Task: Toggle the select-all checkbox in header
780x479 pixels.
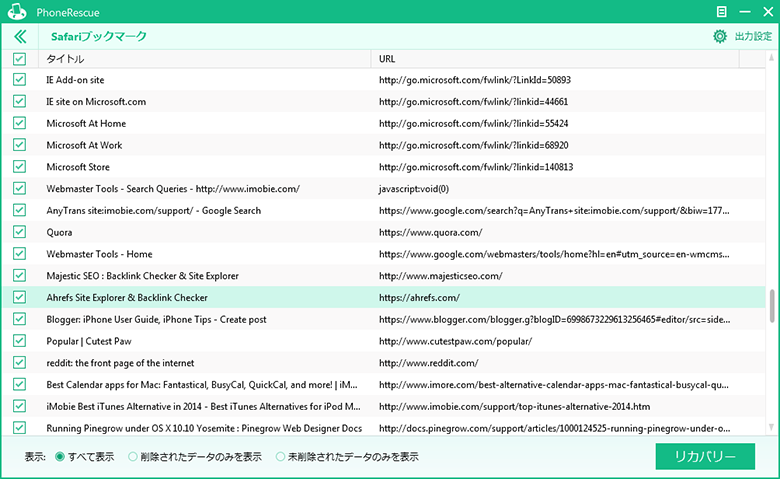Action: tap(19, 59)
